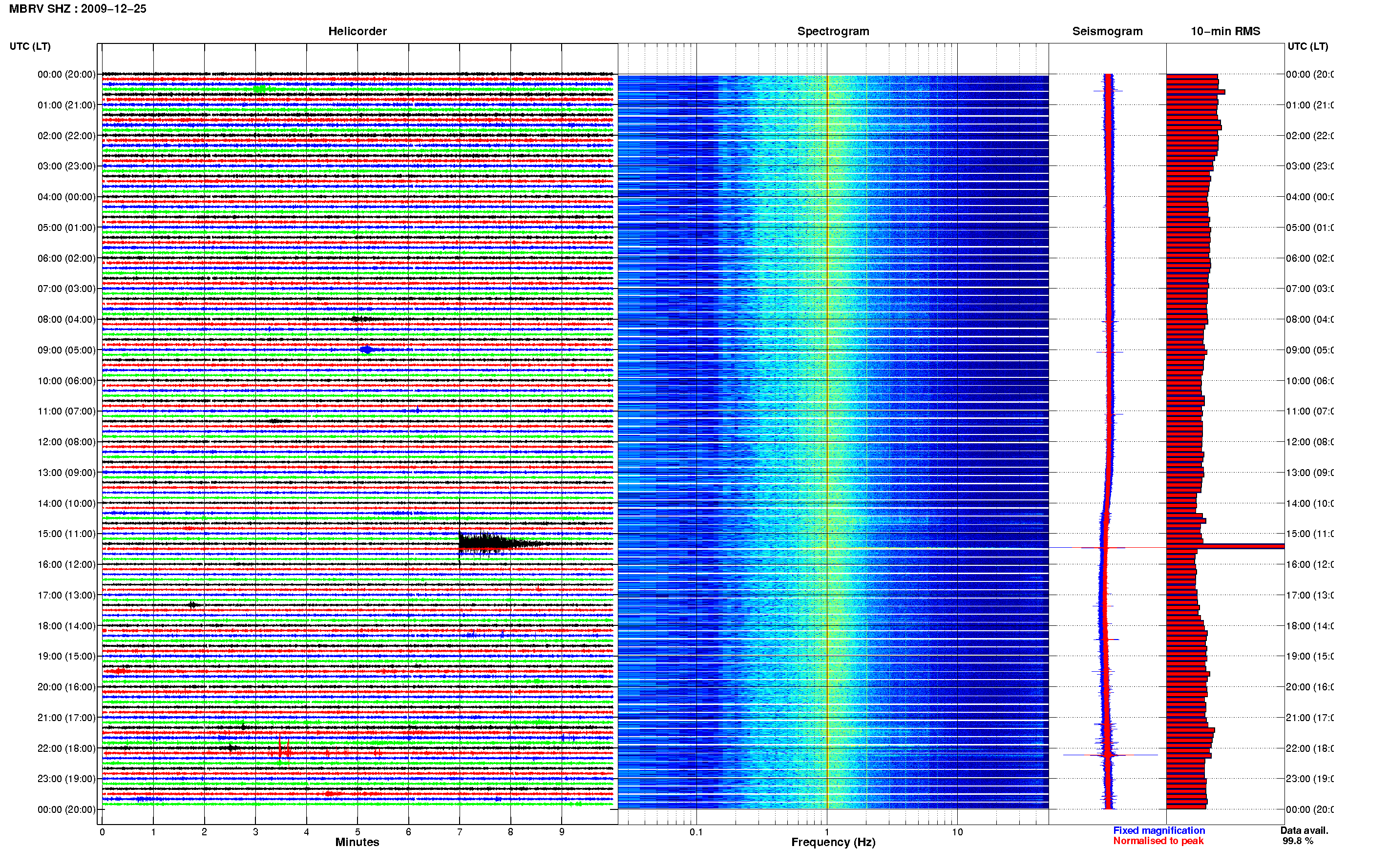Click the plot title MBRV SHZ : 2009-12-25

[78, 9]
